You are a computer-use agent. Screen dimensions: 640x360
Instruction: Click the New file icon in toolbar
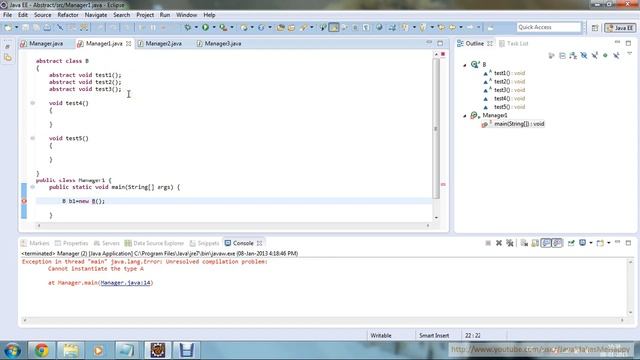click(x=8, y=27)
